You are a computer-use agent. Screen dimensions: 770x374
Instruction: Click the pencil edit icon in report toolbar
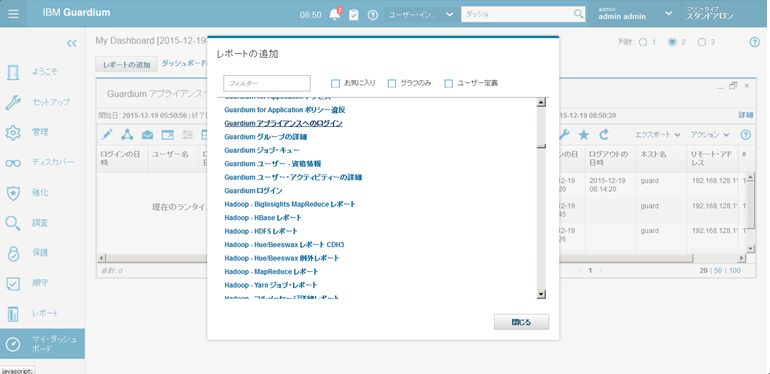(x=107, y=134)
